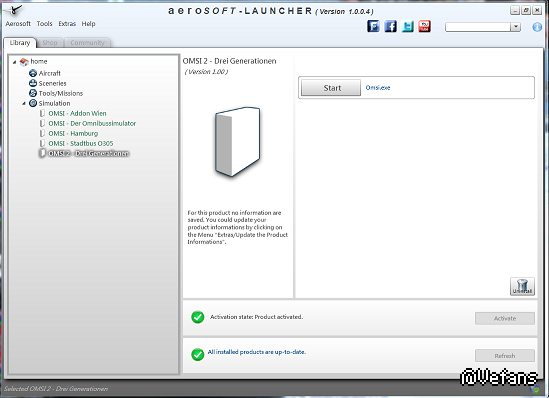Click the Version 1.00 text

207,72
